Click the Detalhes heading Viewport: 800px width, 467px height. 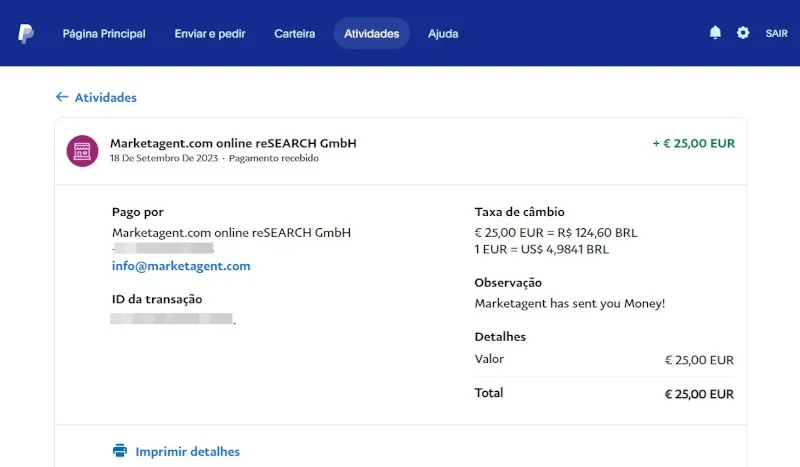(x=500, y=337)
